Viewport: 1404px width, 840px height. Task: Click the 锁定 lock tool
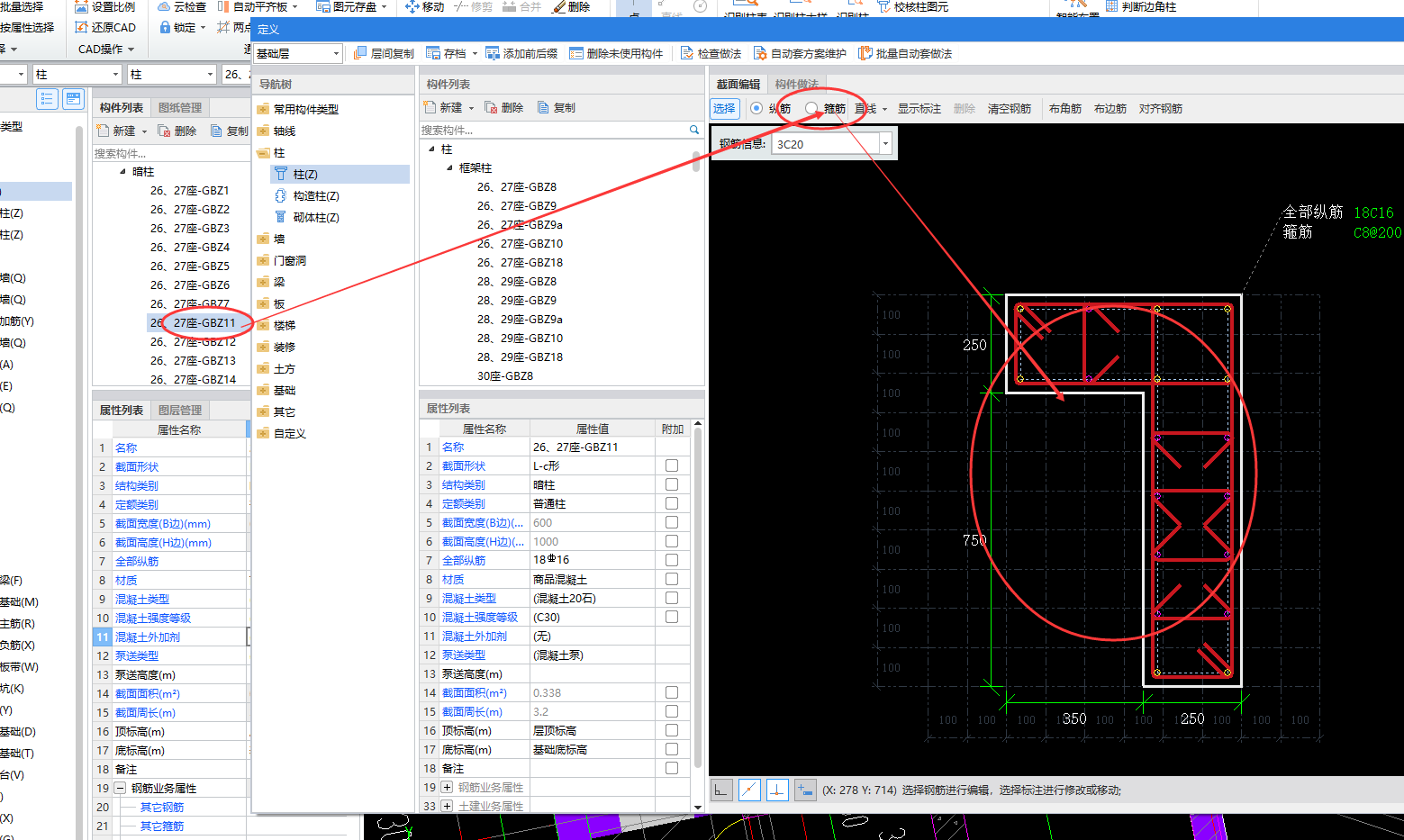coord(177,27)
